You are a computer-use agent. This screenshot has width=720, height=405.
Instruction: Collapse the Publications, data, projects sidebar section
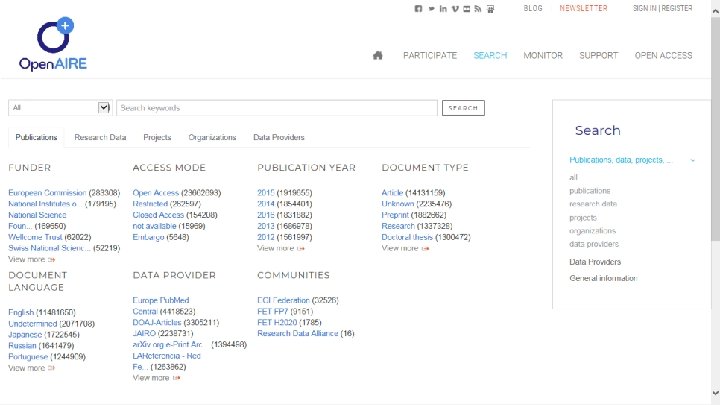692,160
